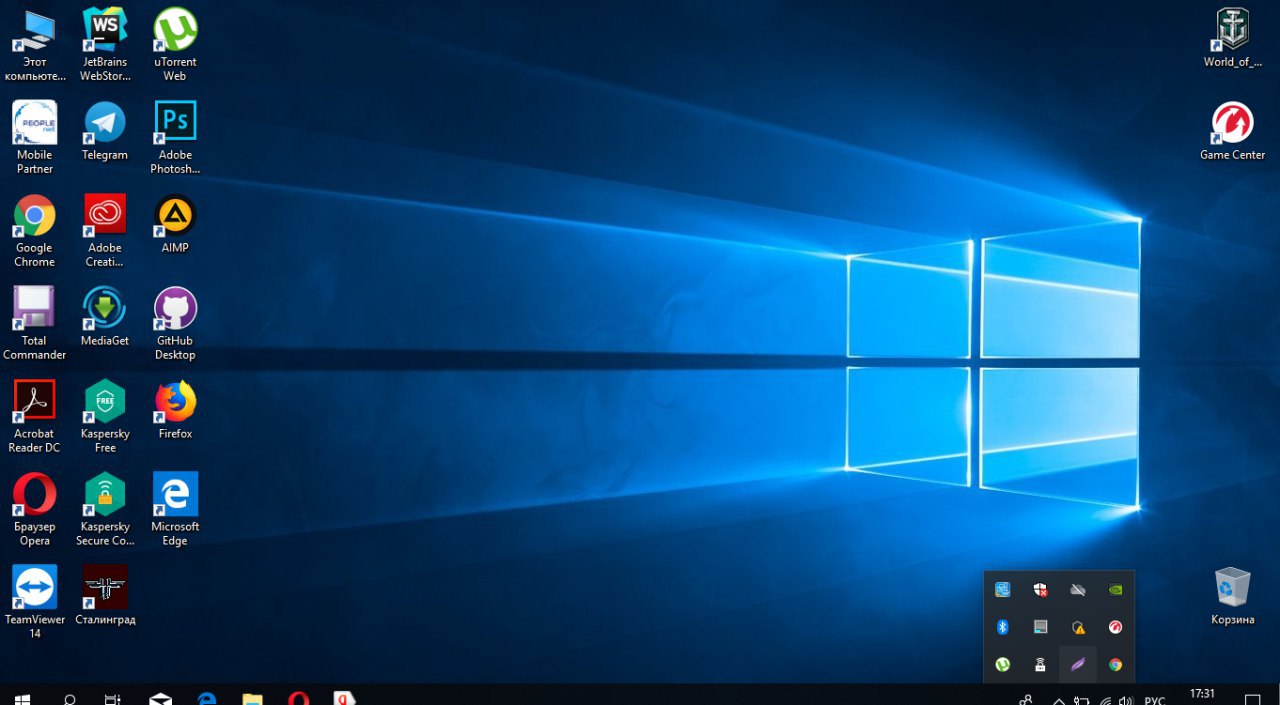Viewport: 1280px width, 705px height.
Task: Open red Wargaming icon in tray overflow
Action: point(1115,627)
